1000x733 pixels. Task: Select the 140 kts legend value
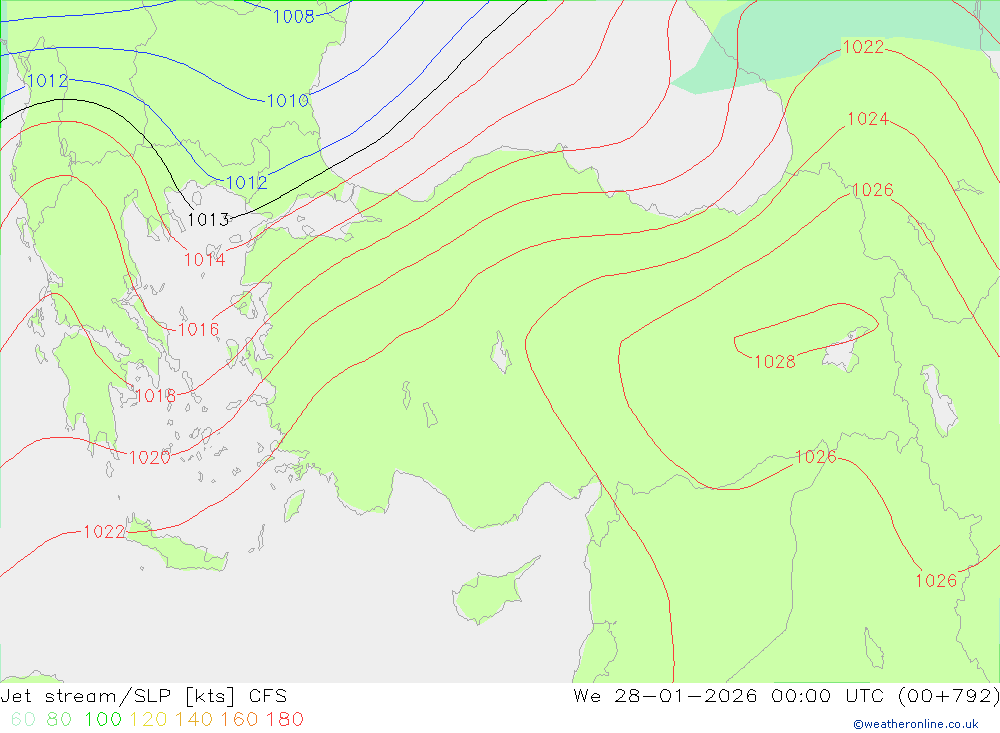[194, 719]
